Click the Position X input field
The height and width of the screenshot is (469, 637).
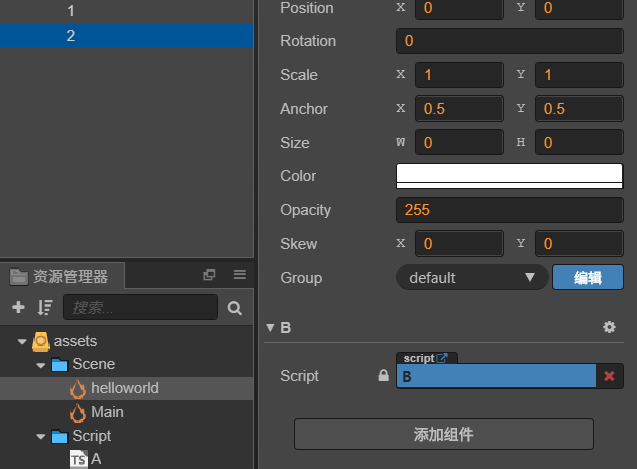pos(459,8)
